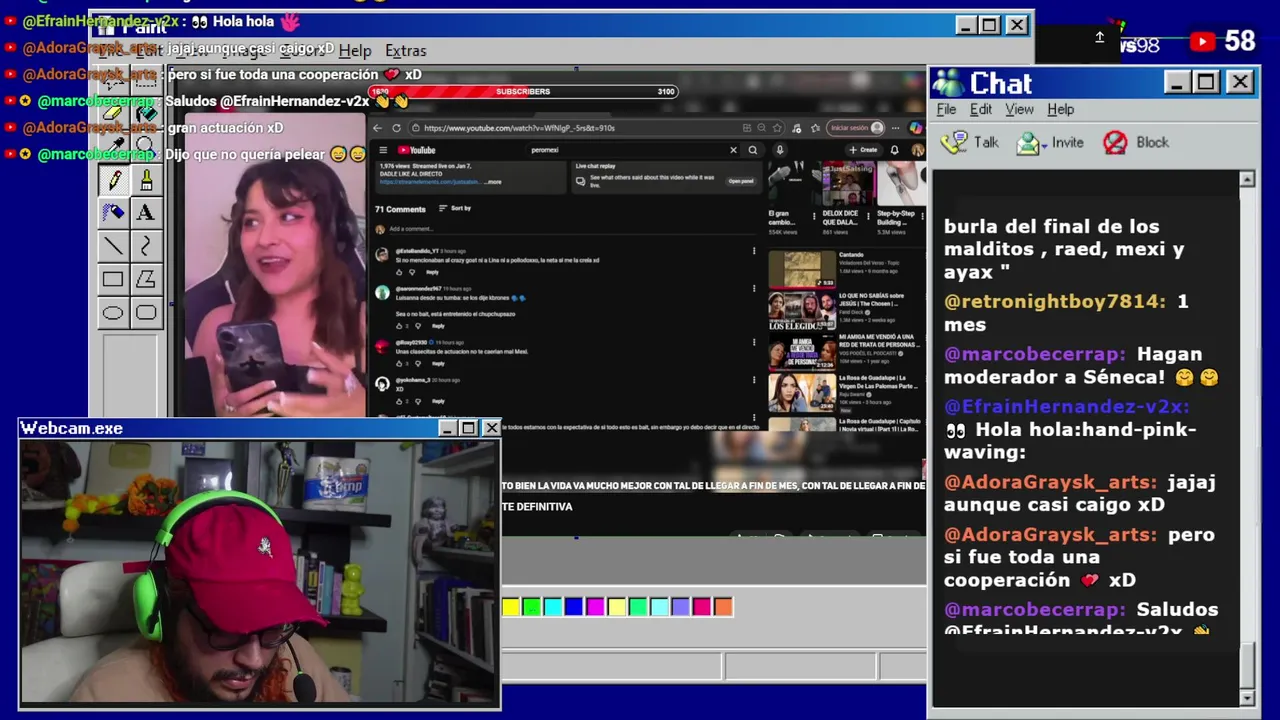
Task: Open options menu for @yokohama_3 comment
Action: (754, 381)
